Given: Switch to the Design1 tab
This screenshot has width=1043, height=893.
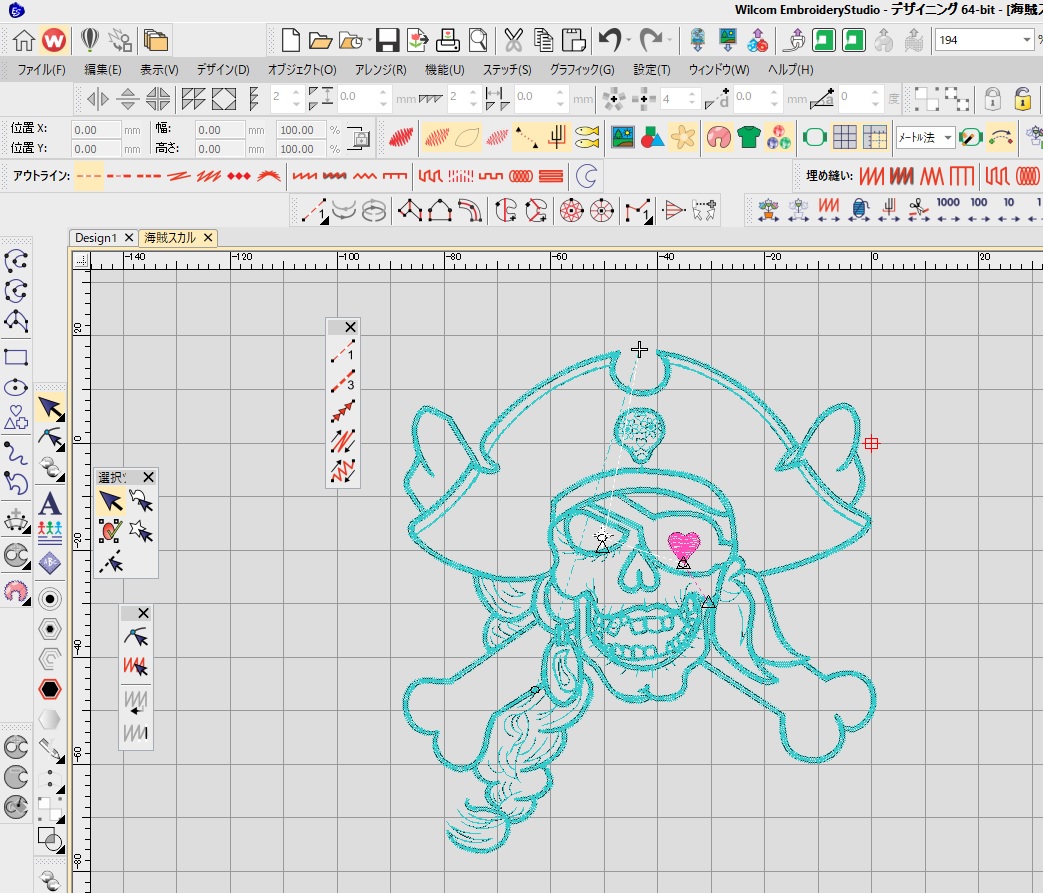Looking at the screenshot, I should [x=96, y=238].
